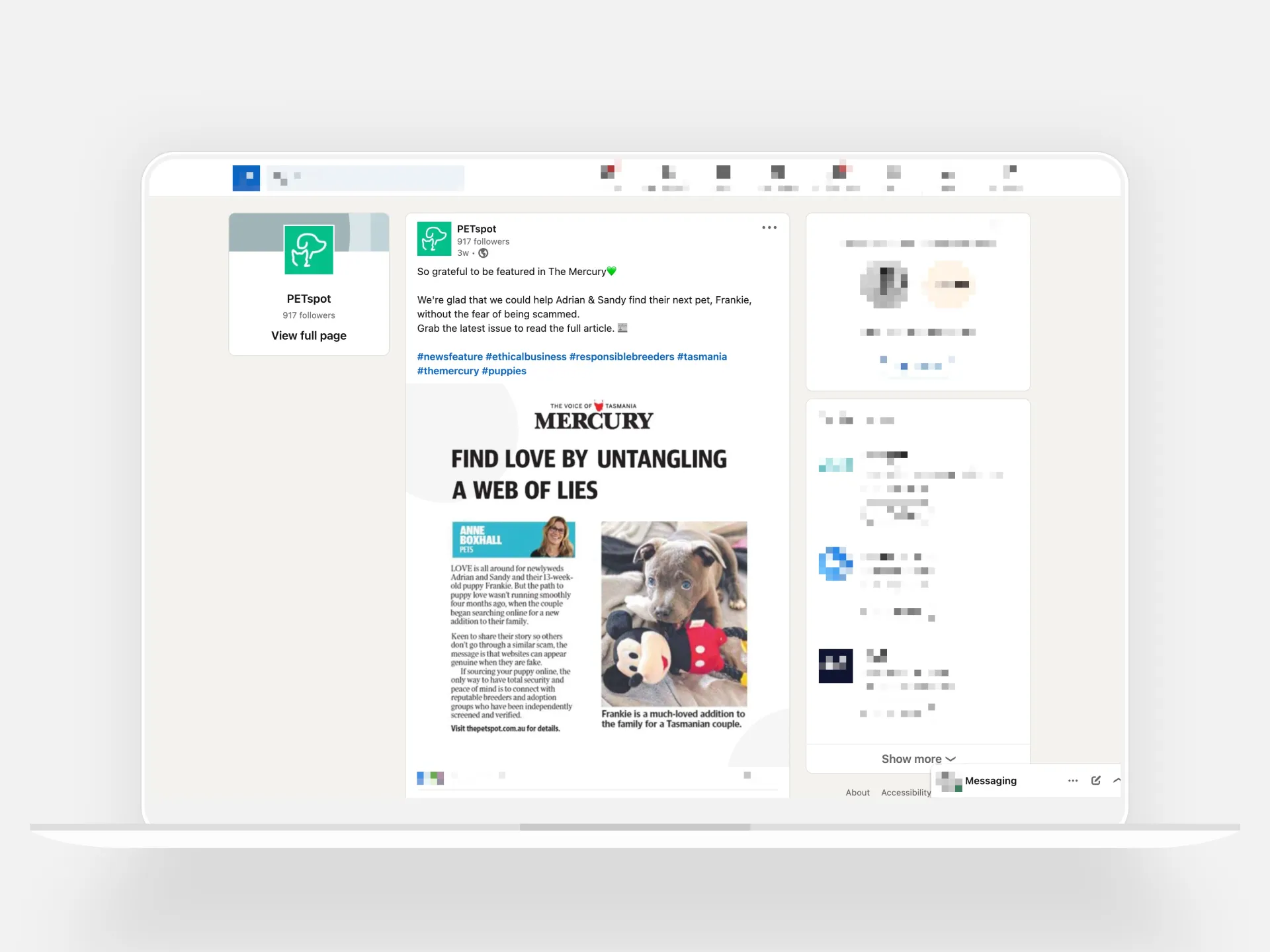This screenshot has height=952, width=1270.
Task: Click the blue company logo in the right sidebar list
Action: click(x=835, y=564)
